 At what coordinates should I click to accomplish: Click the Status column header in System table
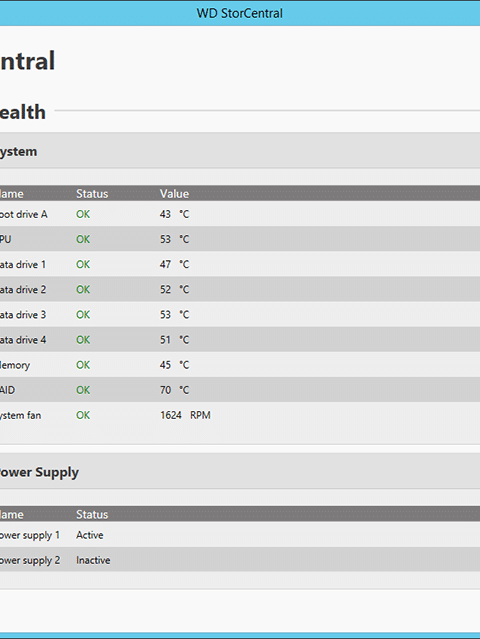pos(92,194)
